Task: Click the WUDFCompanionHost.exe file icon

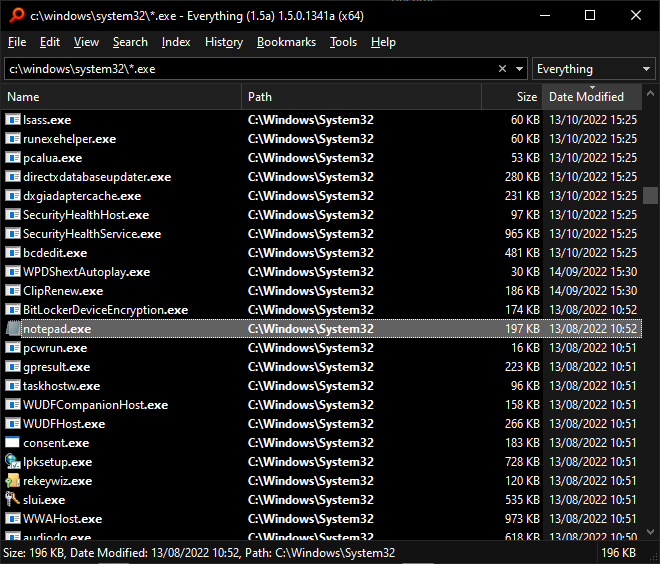Action: tap(13, 404)
